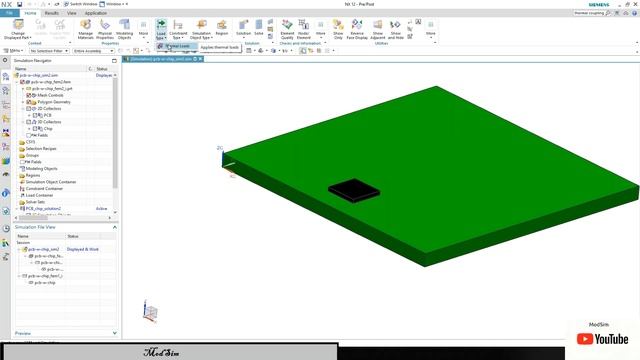Click the command finder search field
The height and width of the screenshot is (360, 640).
point(589,13)
